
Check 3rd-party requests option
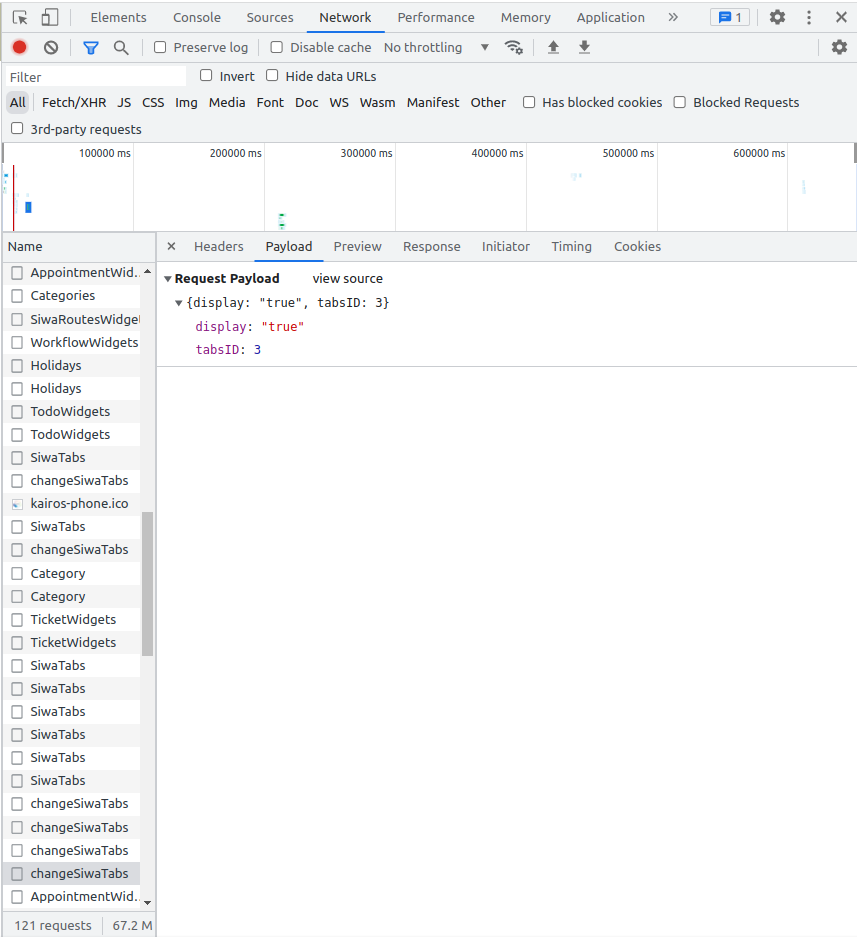[17, 128]
